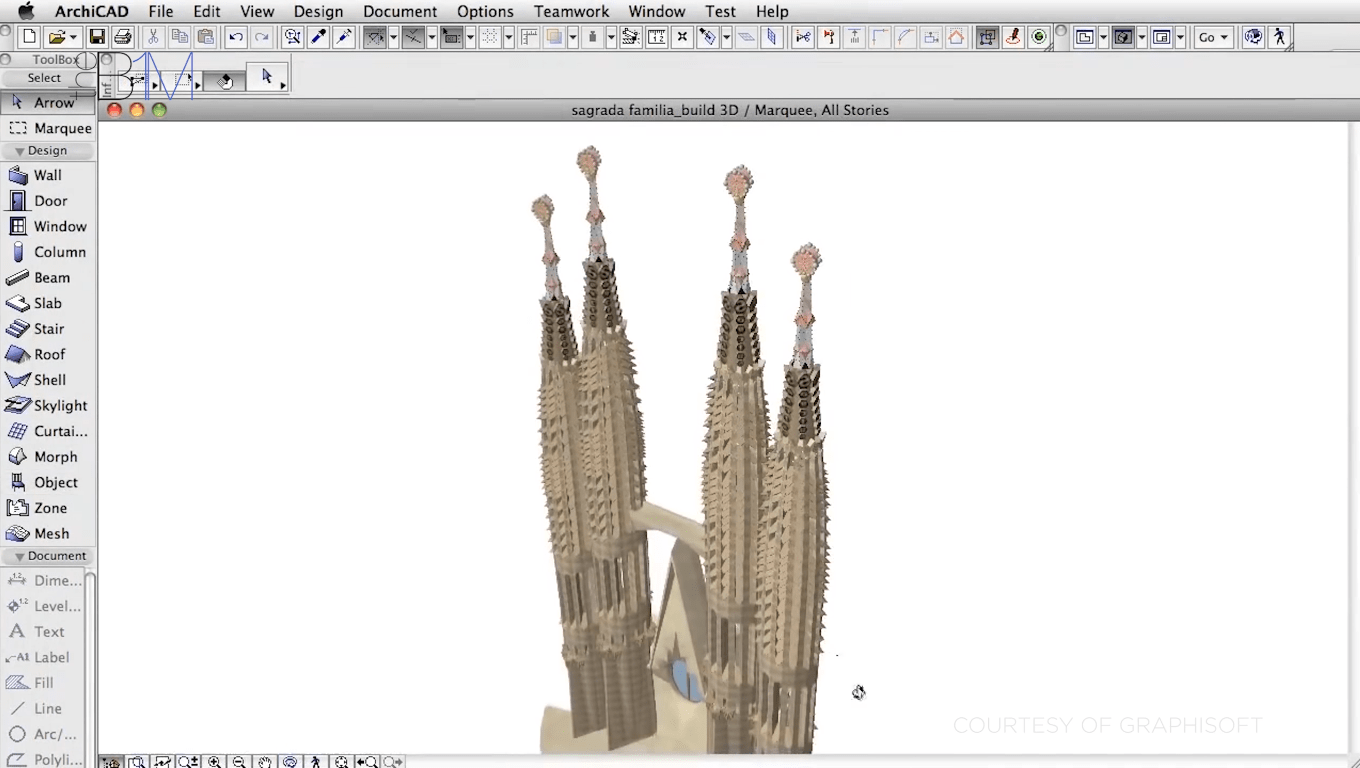Select the Wall tool

pyautogui.click(x=47, y=175)
